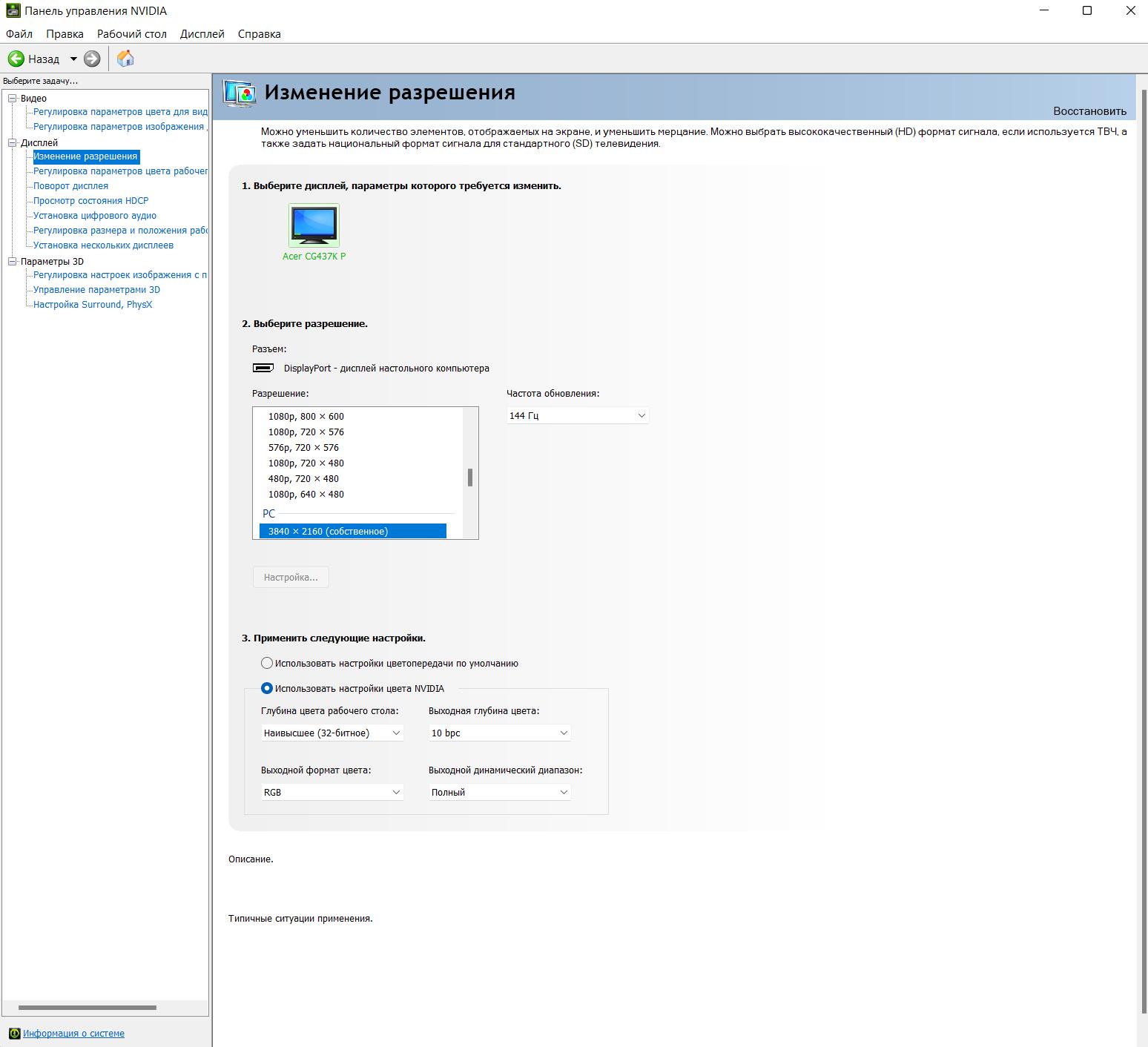The image size is (1148, 1047).
Task: Click the DisplayPort connector icon
Action: pyautogui.click(x=263, y=368)
